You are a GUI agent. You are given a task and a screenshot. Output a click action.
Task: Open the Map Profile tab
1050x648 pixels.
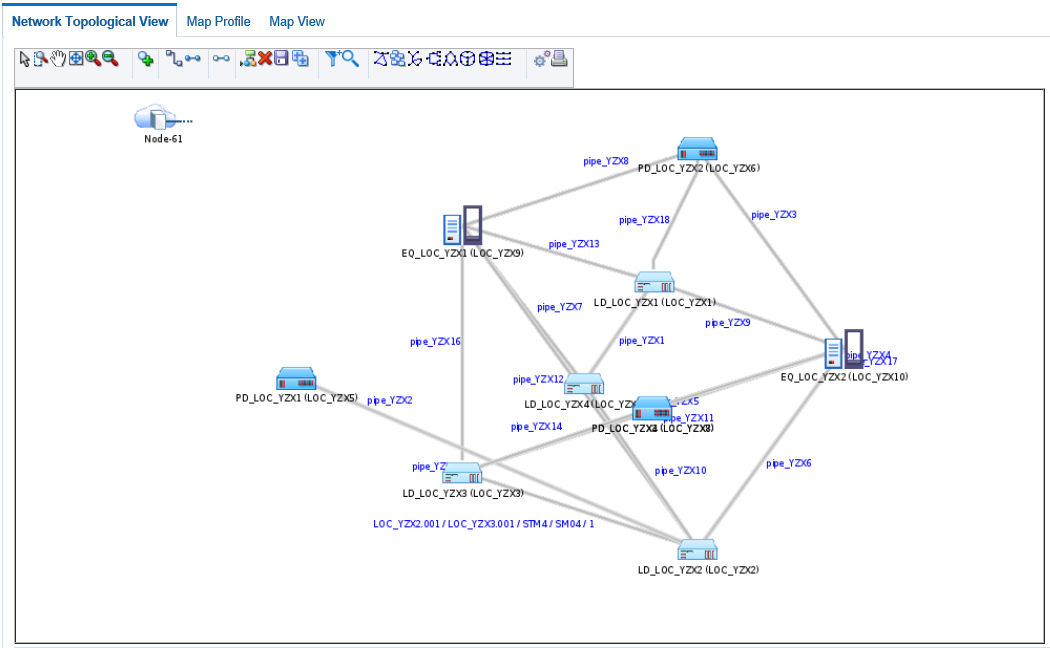point(218,21)
